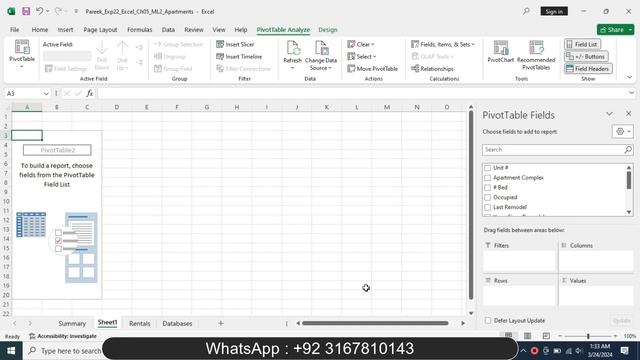Open Relationships in Calculations group
This screenshot has width=640, height=360.
point(432,69)
